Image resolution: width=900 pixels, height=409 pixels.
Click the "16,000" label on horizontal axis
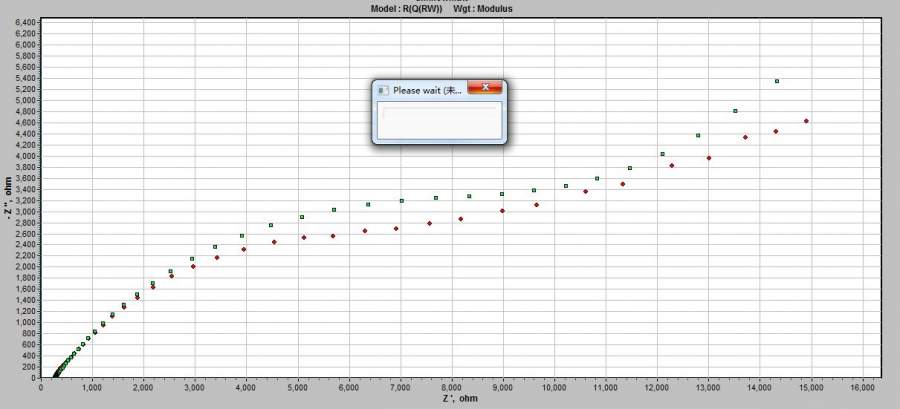[863, 388]
